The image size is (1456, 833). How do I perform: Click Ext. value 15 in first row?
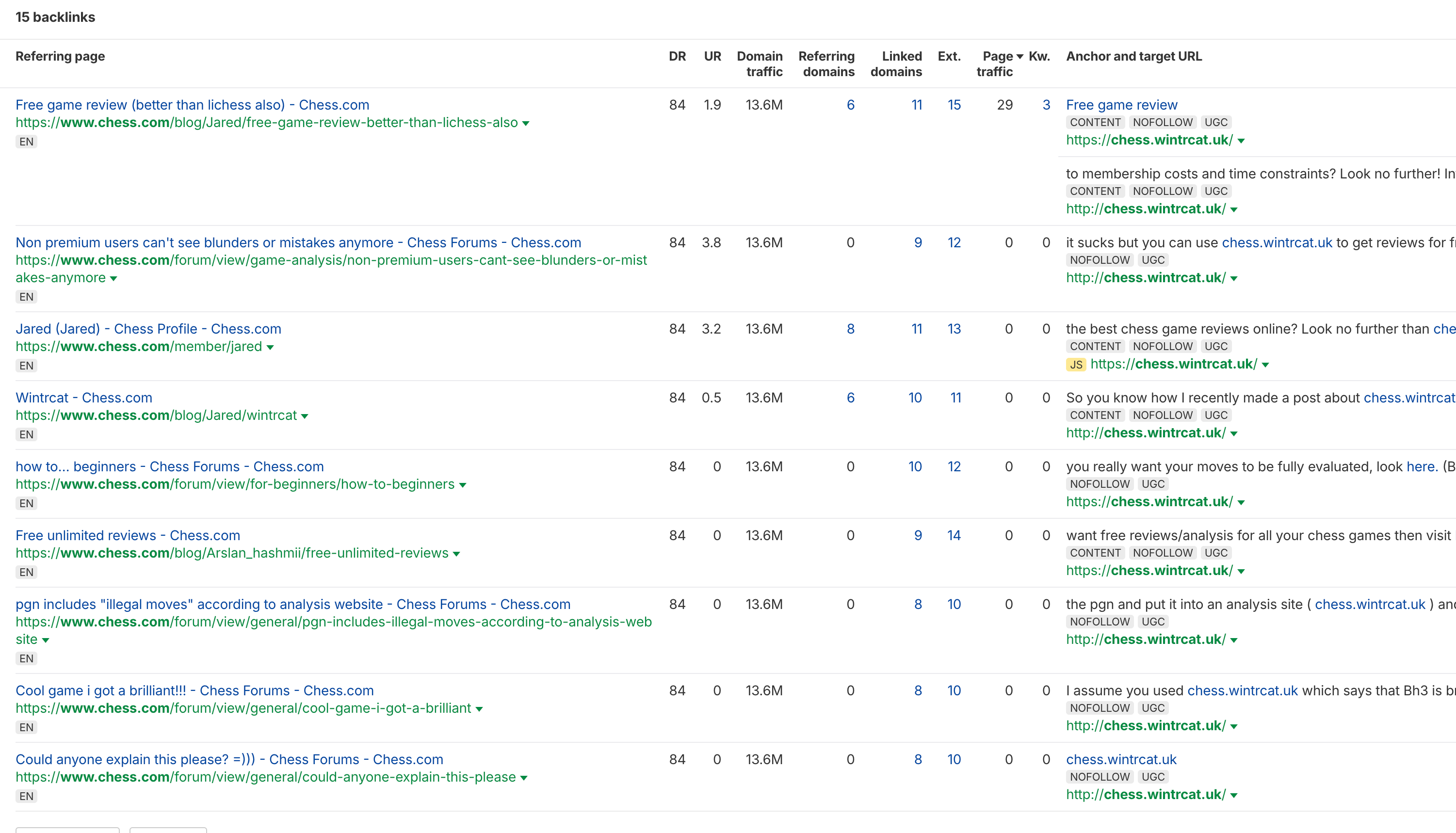[x=954, y=105]
